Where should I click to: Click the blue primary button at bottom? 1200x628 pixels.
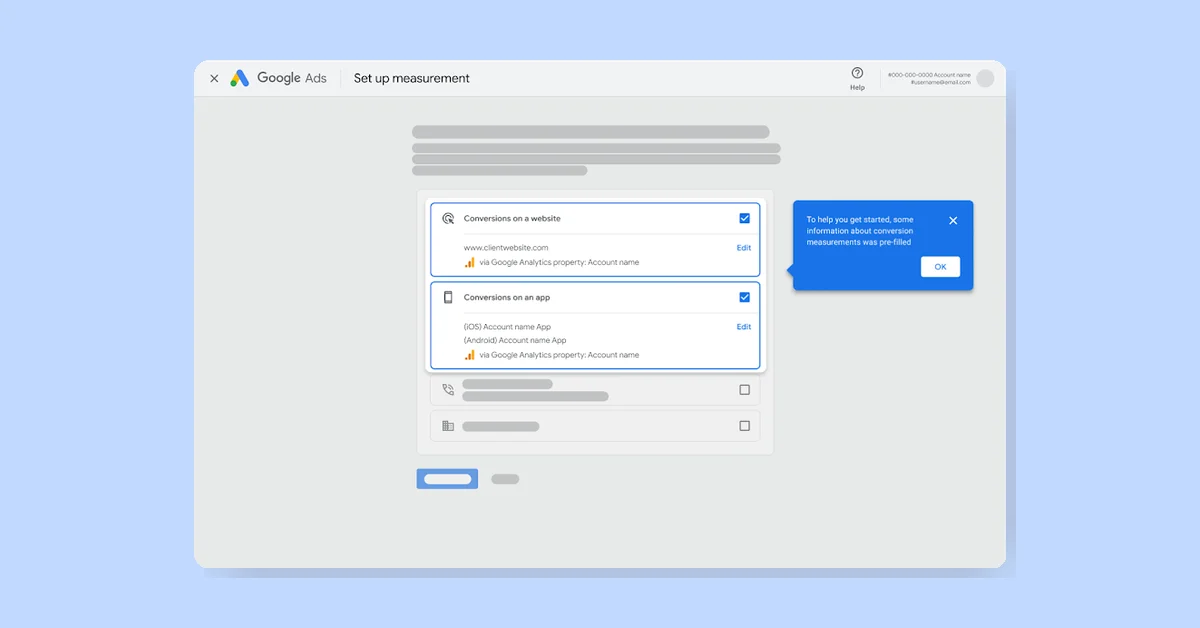[x=447, y=479]
